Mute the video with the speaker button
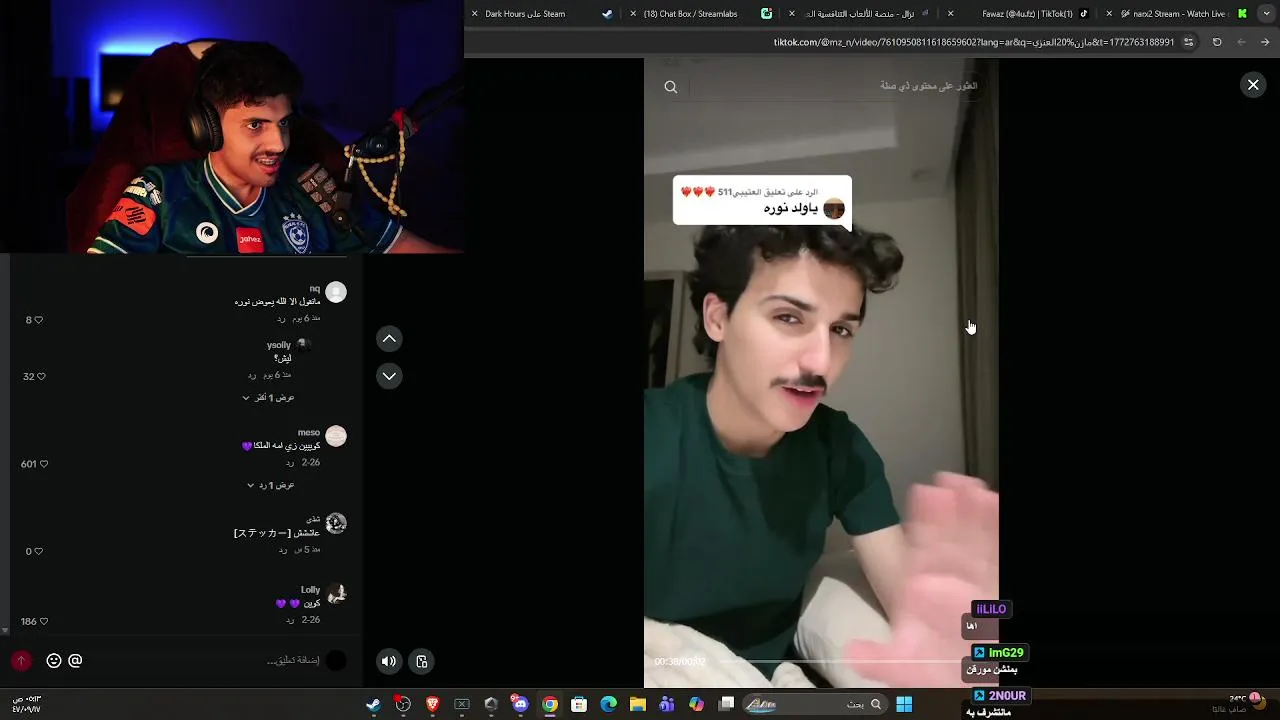Image resolution: width=1280 pixels, height=720 pixels. [x=389, y=661]
